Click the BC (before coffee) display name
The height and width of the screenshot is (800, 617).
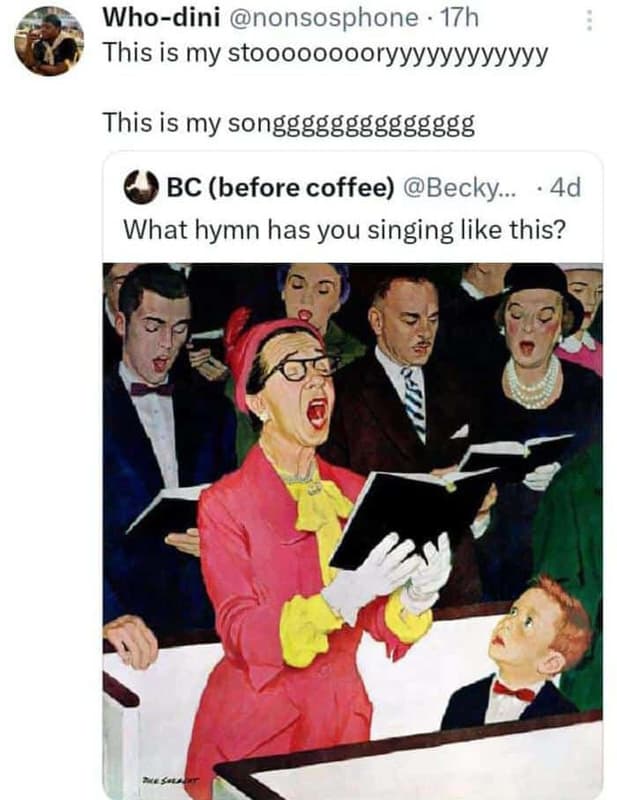[x=281, y=187]
